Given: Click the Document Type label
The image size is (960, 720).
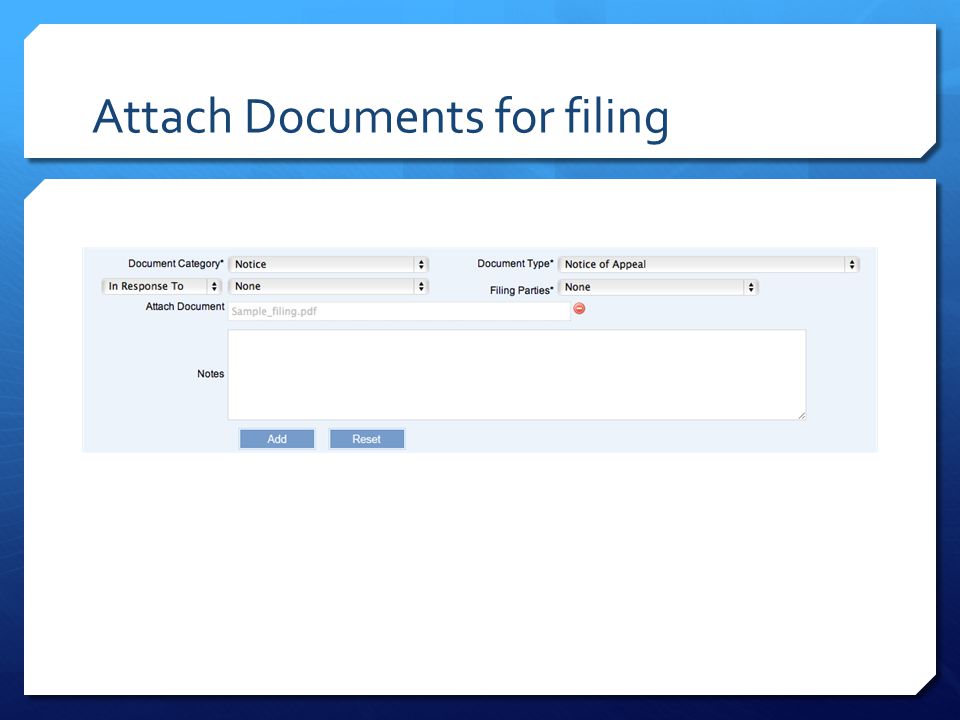Looking at the screenshot, I should tap(515, 264).
